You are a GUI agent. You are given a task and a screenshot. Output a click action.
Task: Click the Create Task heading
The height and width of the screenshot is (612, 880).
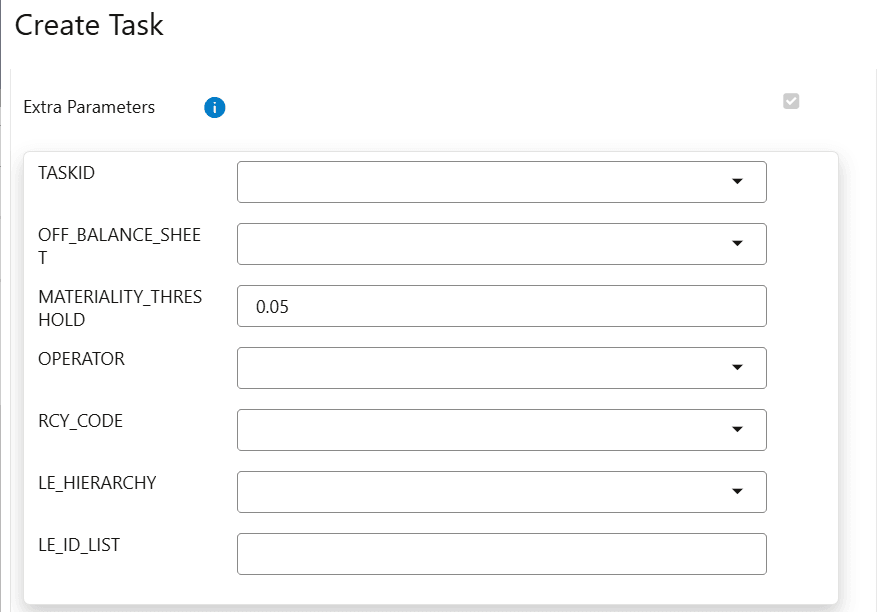pos(89,26)
